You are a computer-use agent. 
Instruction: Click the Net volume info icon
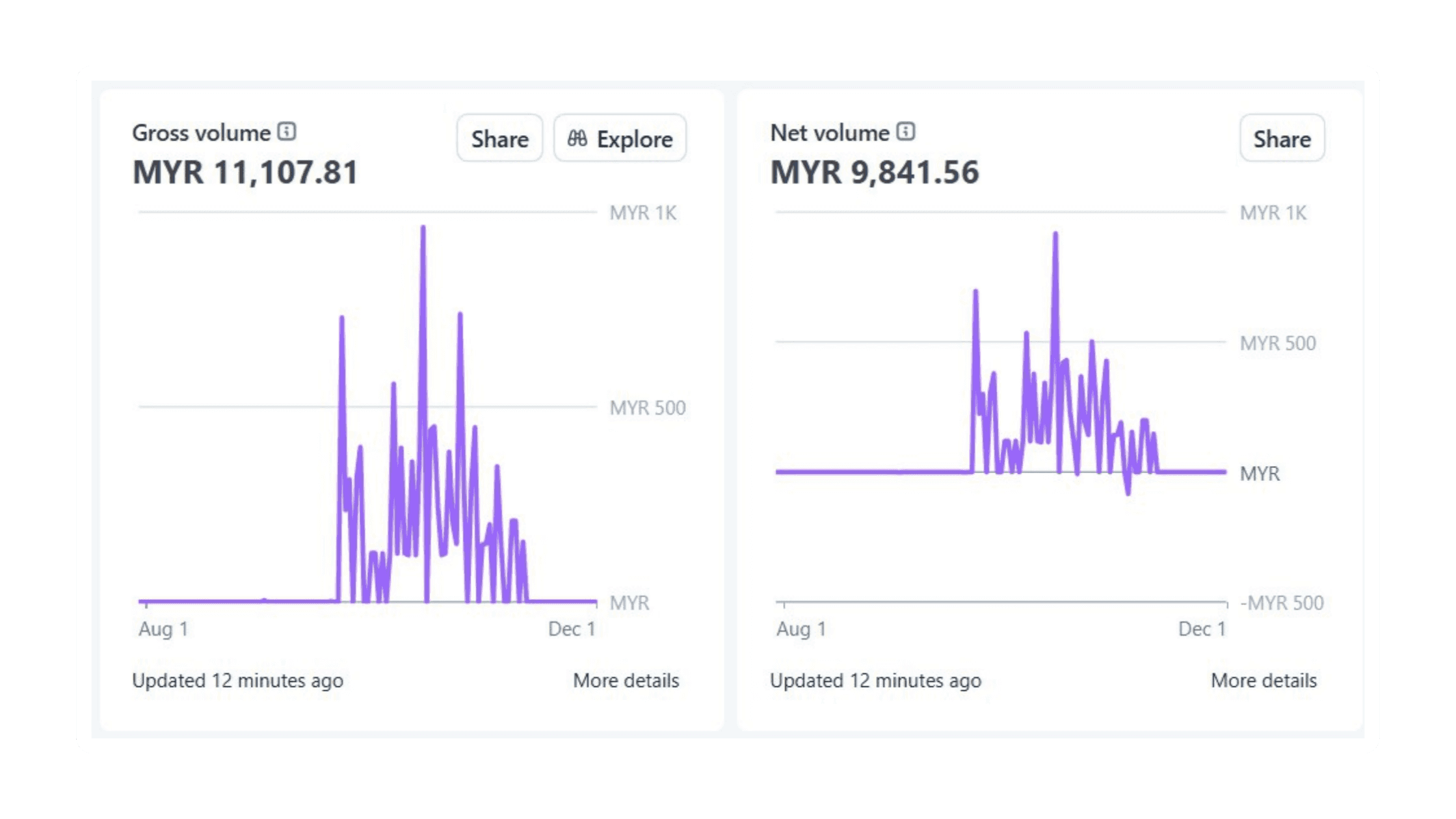pyautogui.click(x=906, y=132)
